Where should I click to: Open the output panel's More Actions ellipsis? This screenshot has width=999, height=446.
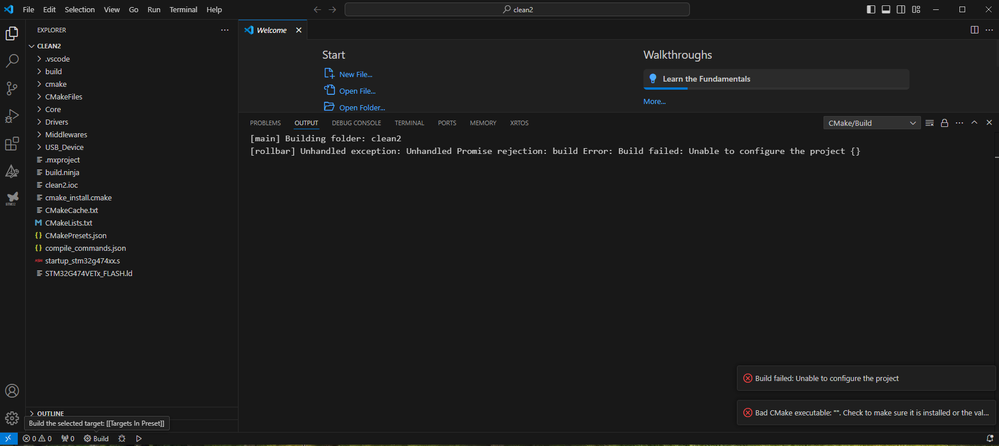pos(959,122)
